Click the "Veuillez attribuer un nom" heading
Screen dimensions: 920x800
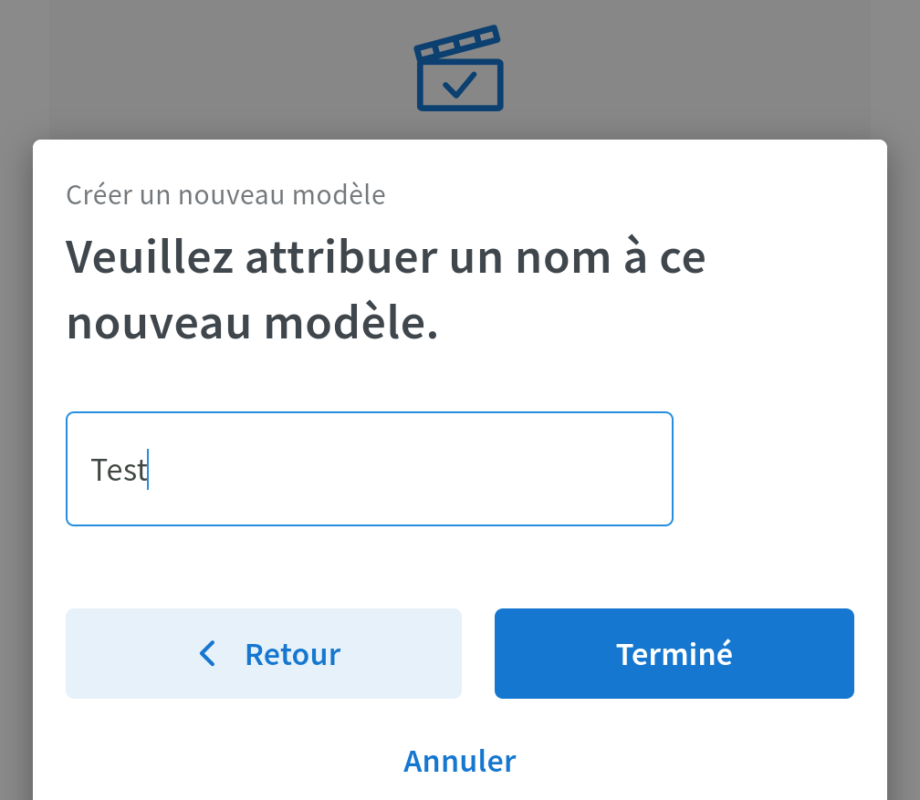click(x=386, y=258)
